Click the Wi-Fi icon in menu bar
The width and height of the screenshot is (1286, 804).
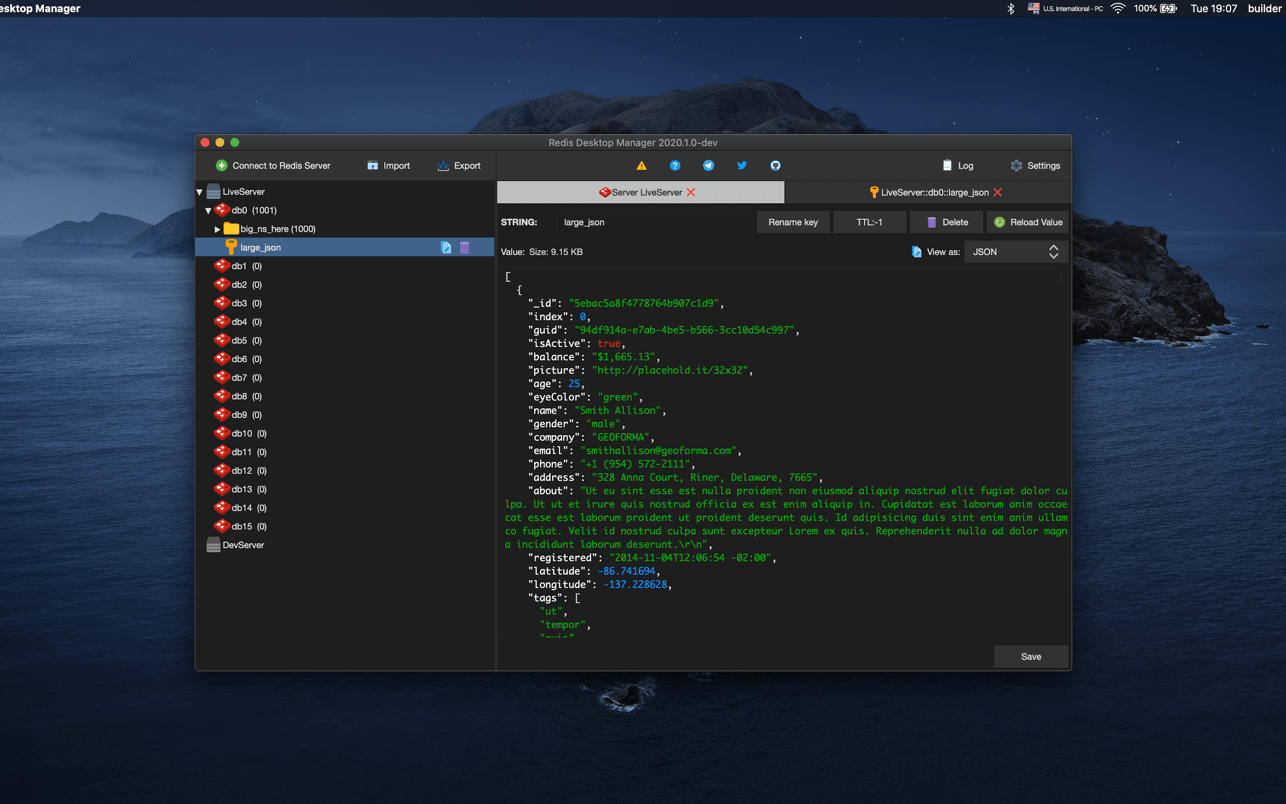pyautogui.click(x=1118, y=8)
